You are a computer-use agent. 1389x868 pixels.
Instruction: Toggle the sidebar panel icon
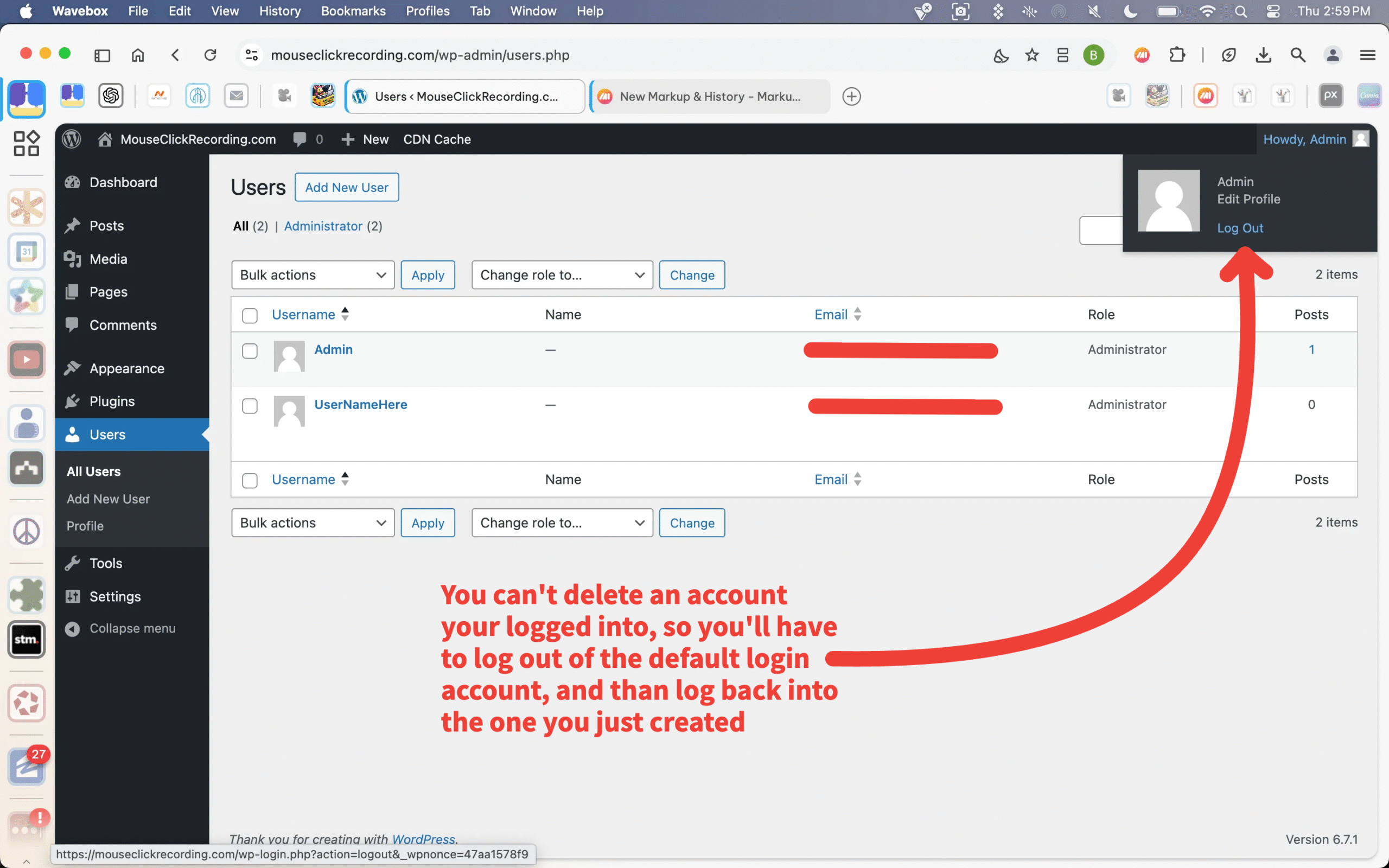[x=102, y=55]
